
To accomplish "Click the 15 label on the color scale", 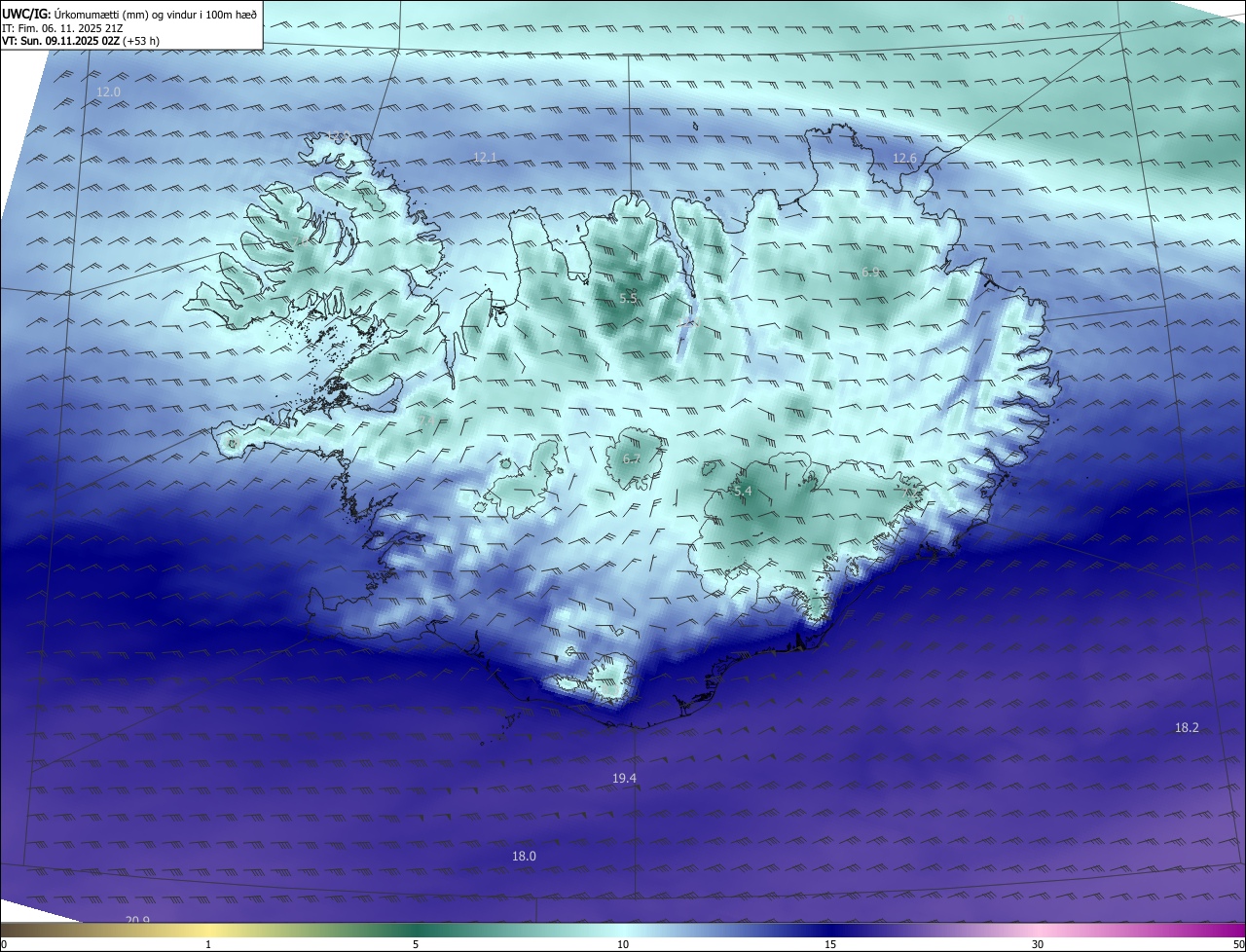I will coord(830,944).
